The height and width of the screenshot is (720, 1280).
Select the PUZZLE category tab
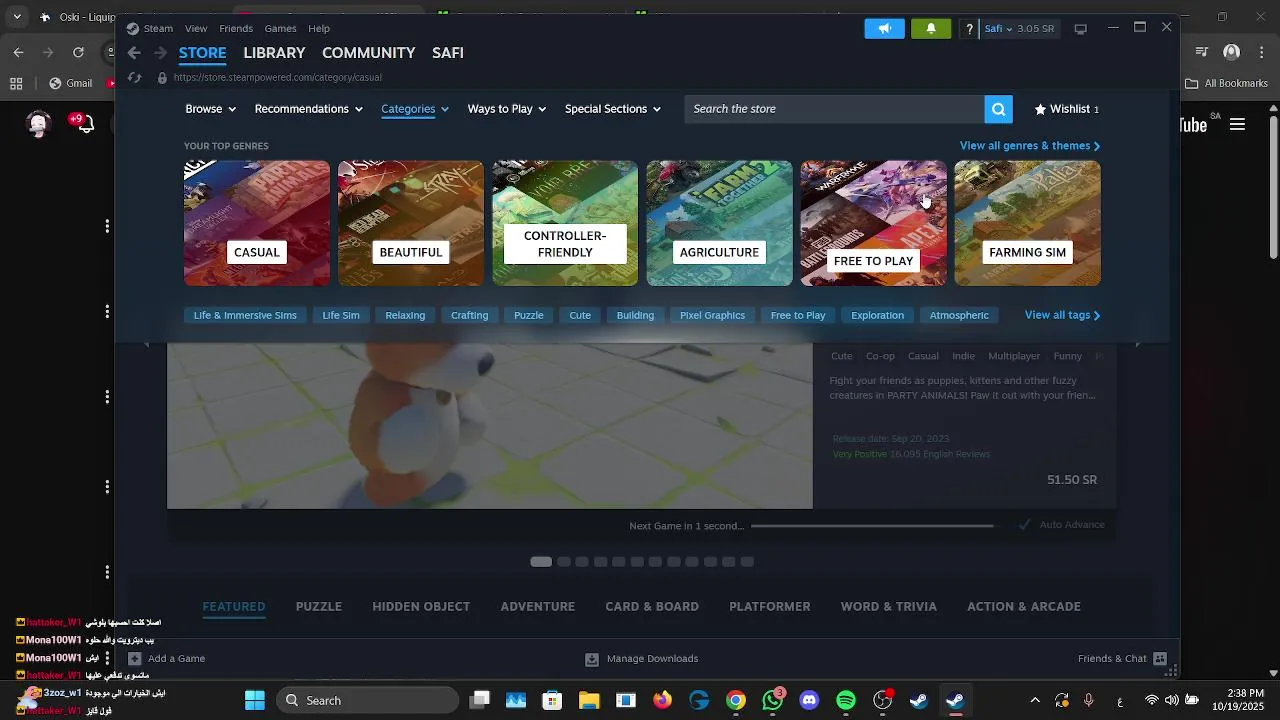[x=319, y=606]
